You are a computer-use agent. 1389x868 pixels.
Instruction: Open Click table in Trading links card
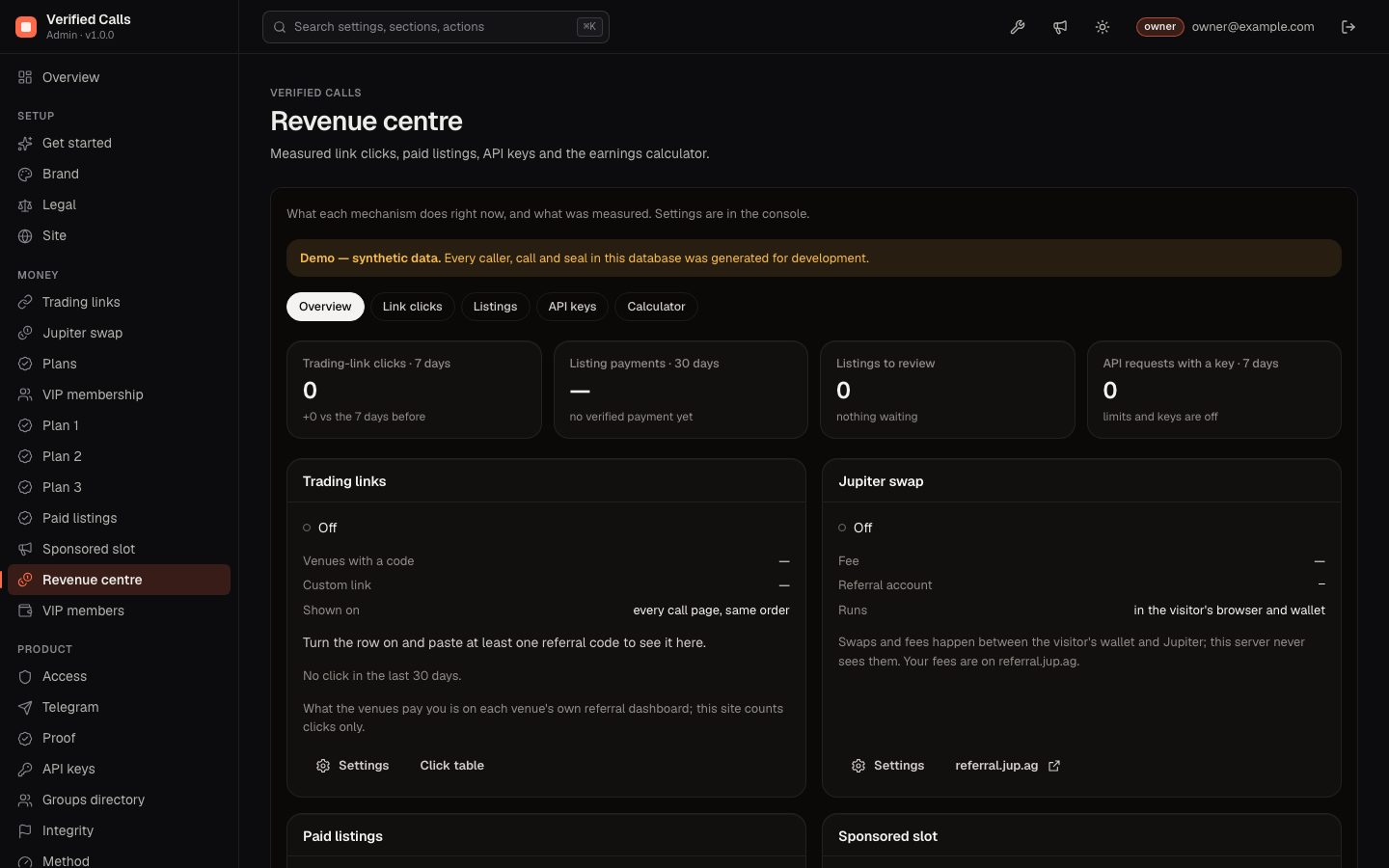point(451,766)
